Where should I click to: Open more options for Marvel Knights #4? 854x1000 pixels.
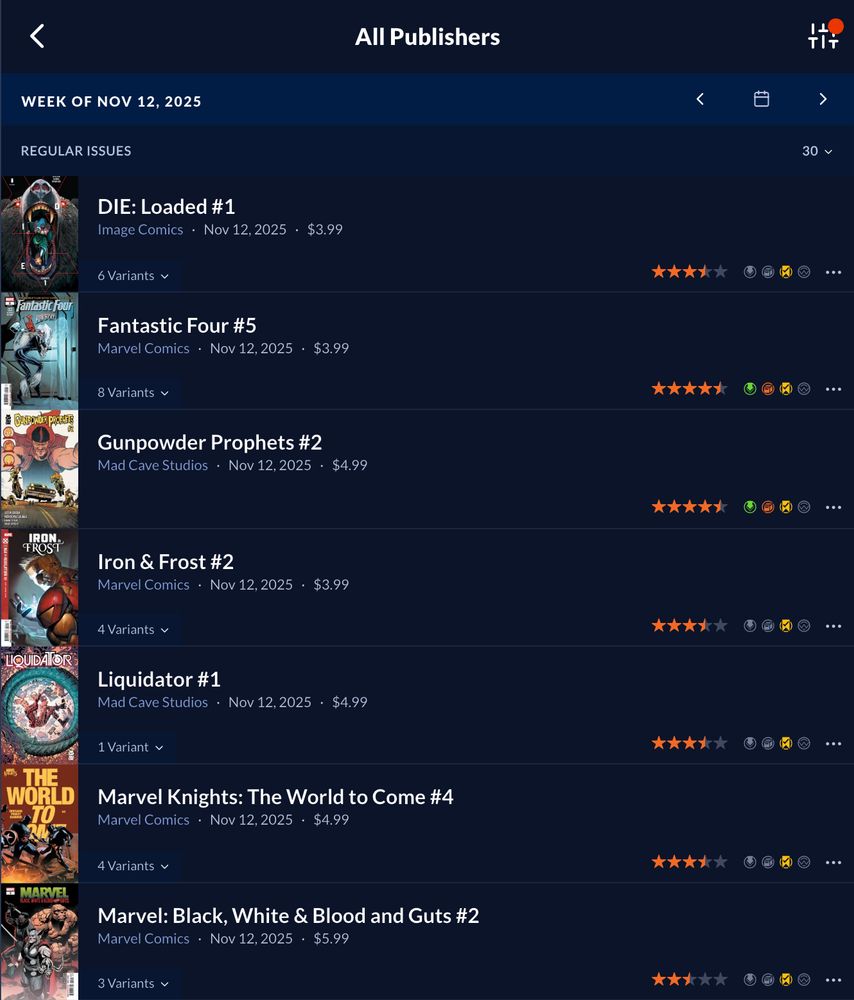(833, 862)
